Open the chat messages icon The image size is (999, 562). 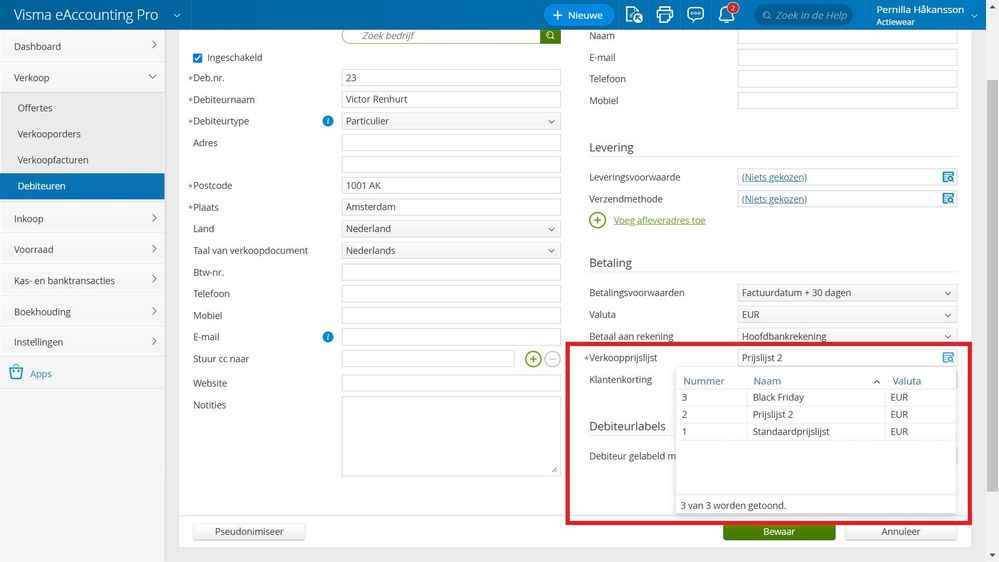click(695, 15)
